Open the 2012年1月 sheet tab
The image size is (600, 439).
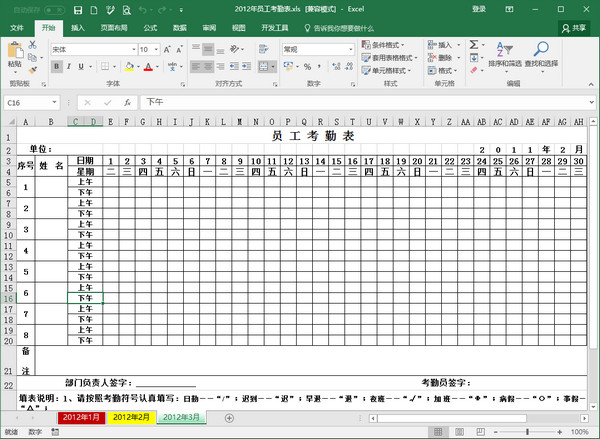click(80, 416)
